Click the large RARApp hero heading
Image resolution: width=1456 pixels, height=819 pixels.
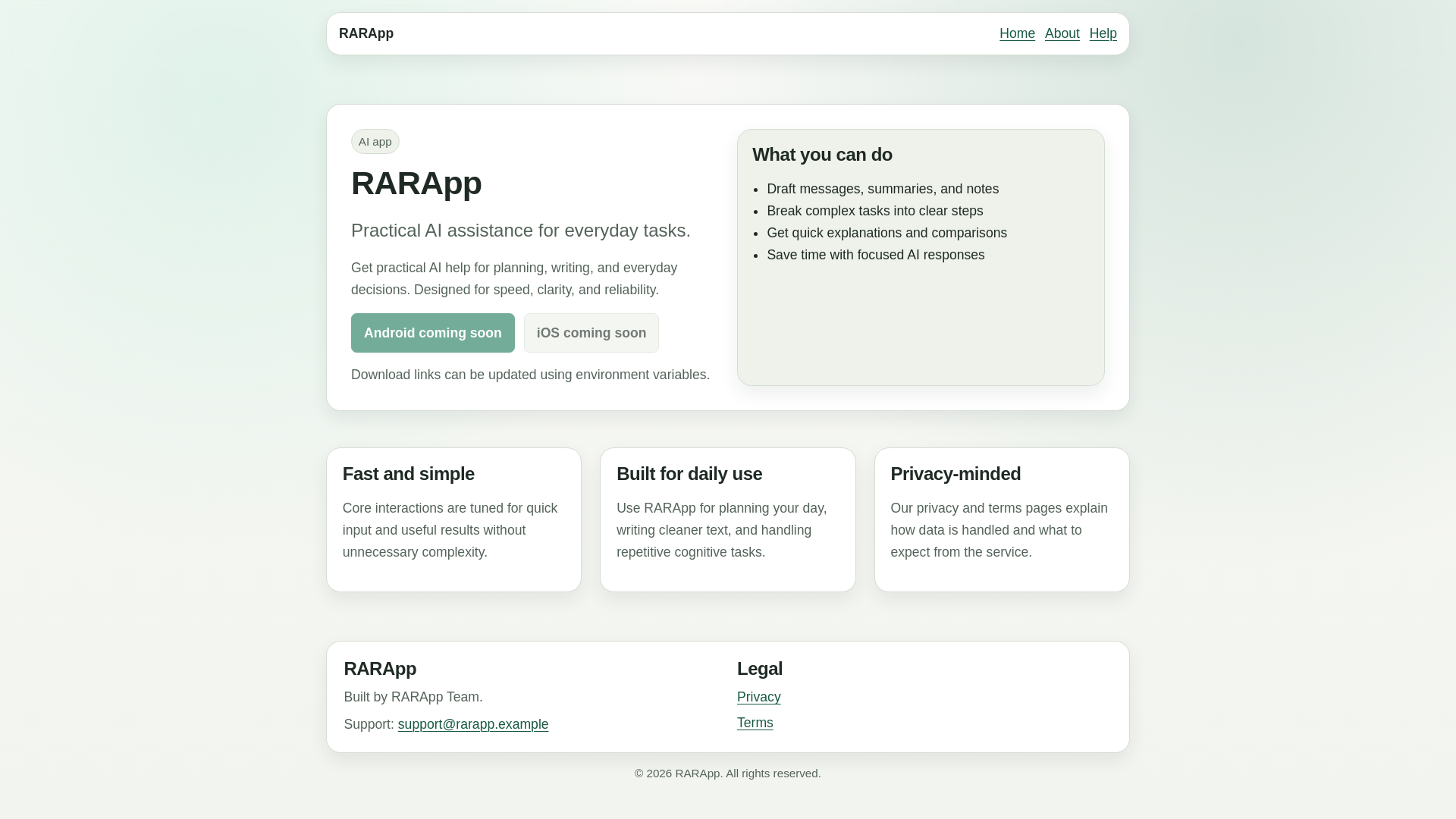[416, 184]
